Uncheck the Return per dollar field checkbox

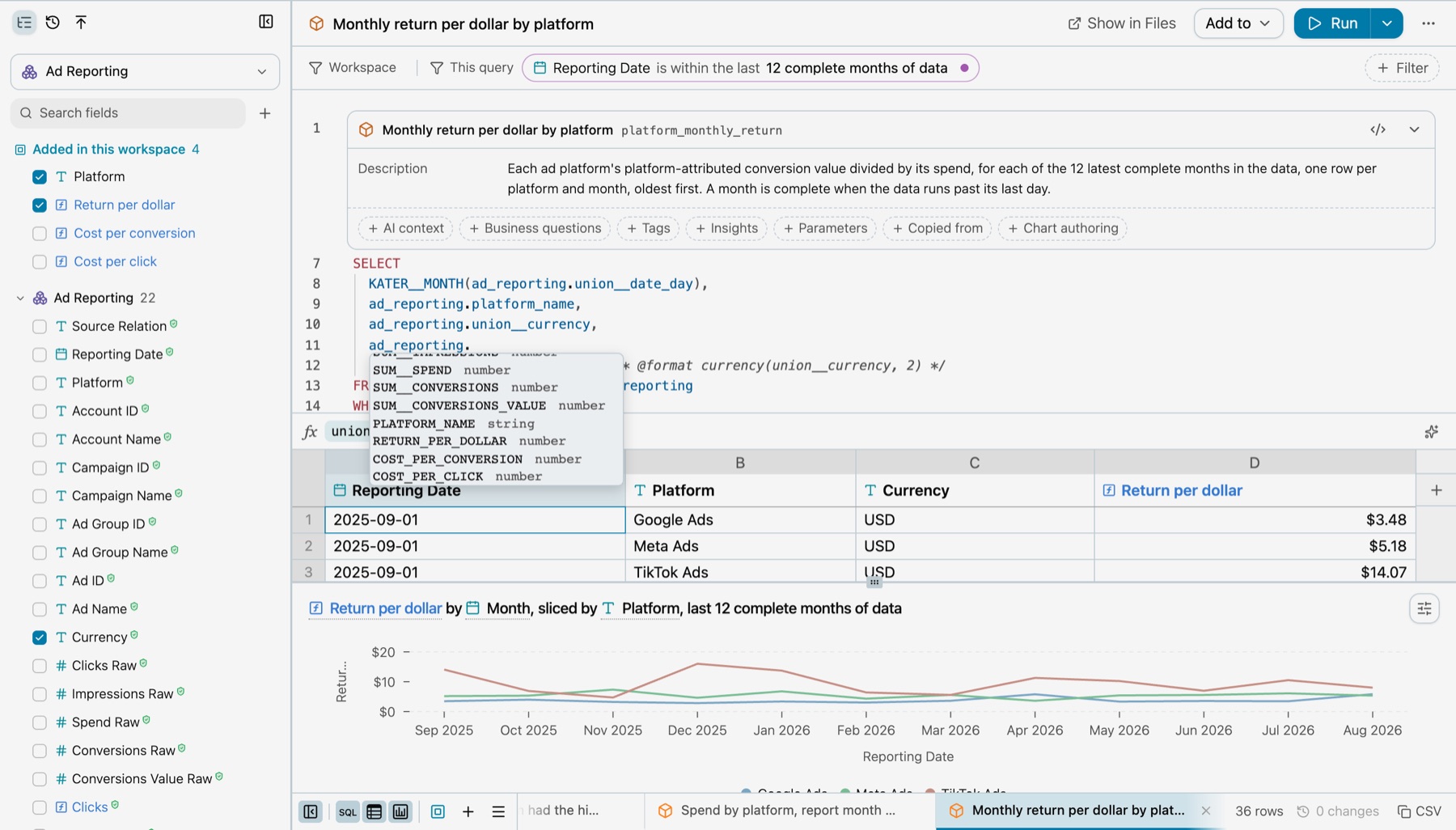[x=40, y=205]
